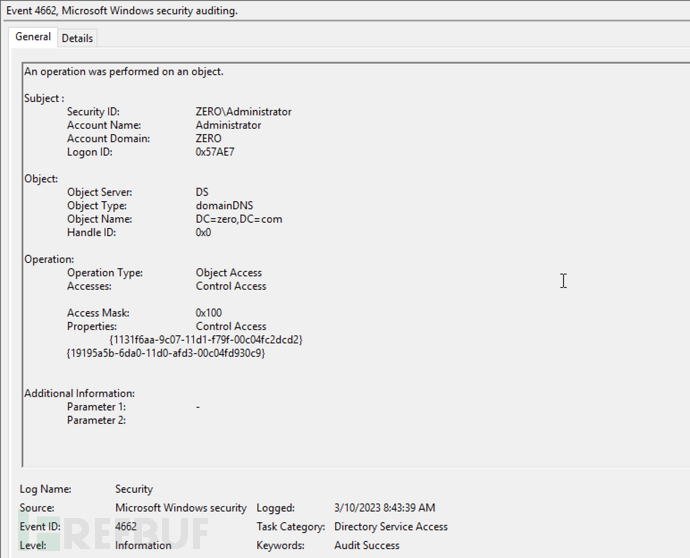690x558 pixels.
Task: Click the Operation section heading
Action: pos(49,259)
